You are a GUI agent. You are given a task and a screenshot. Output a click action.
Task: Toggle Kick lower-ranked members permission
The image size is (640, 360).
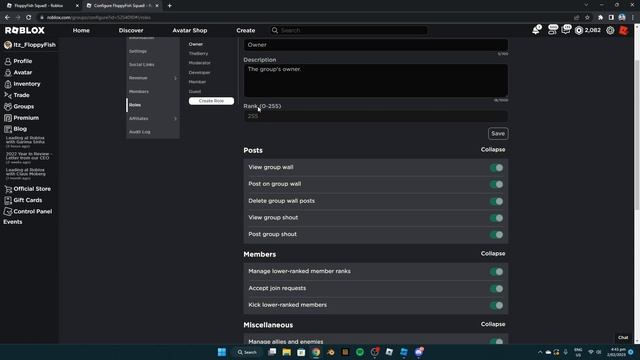tap(496, 305)
